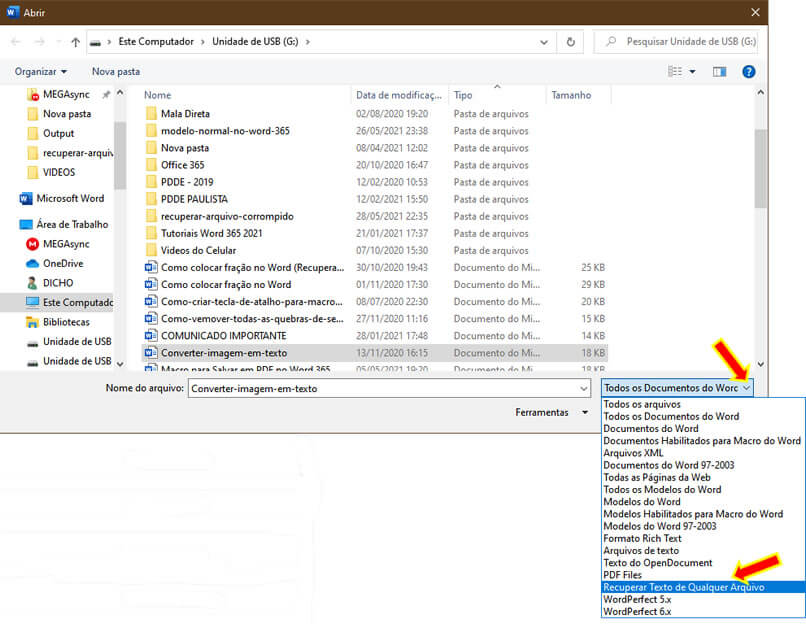Click the Forward navigation arrow

tap(40, 42)
